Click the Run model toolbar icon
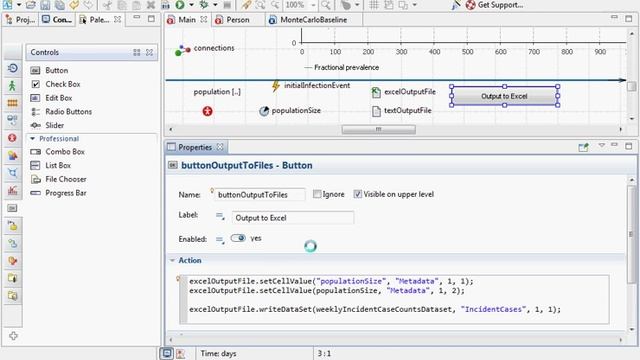 click(x=180, y=5)
